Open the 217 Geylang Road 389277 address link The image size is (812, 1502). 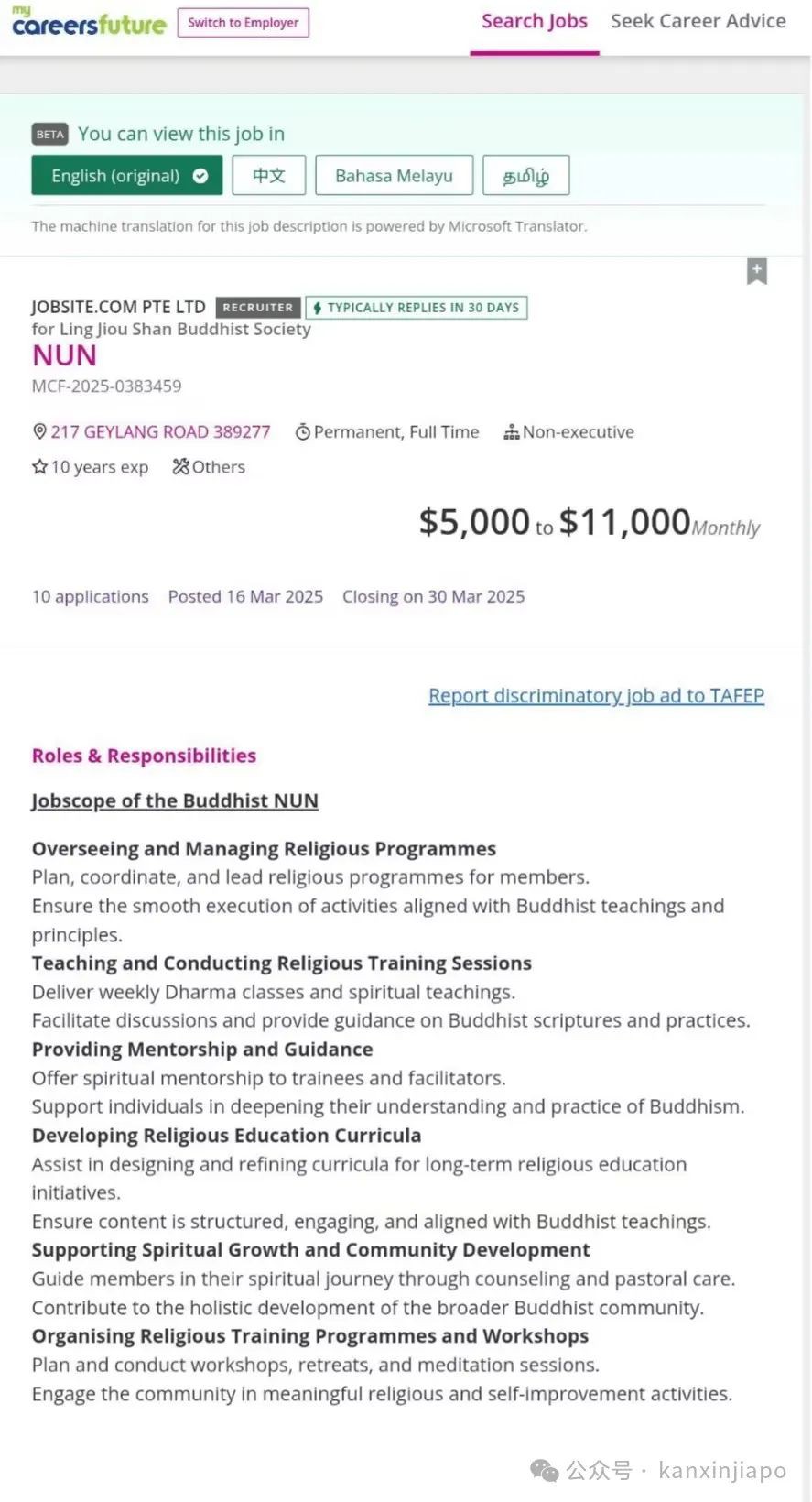click(x=160, y=432)
